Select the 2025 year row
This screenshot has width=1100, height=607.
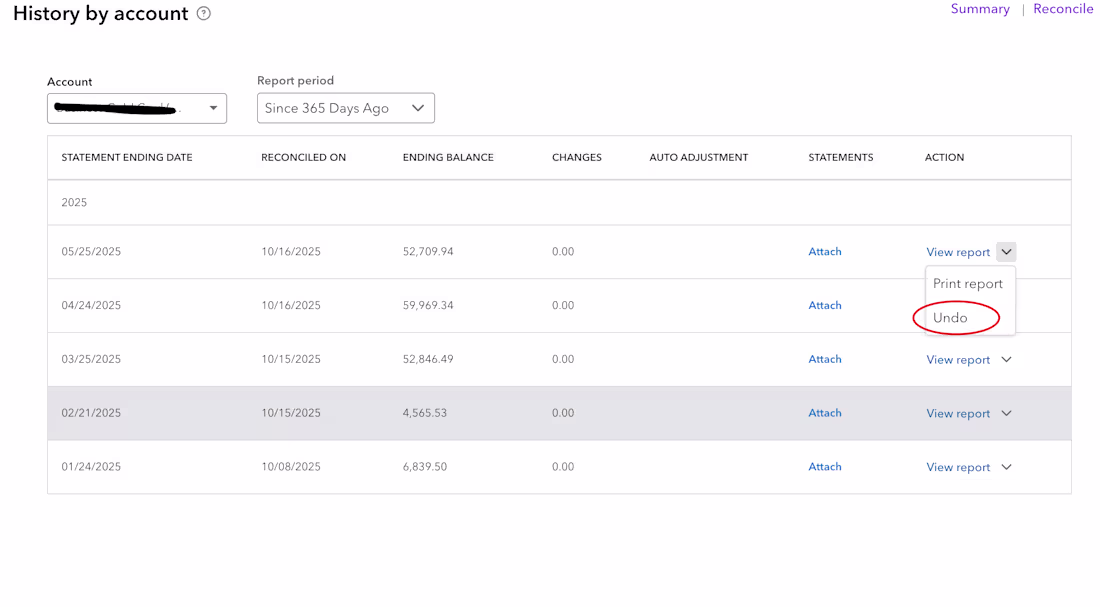pyautogui.click(x=74, y=201)
